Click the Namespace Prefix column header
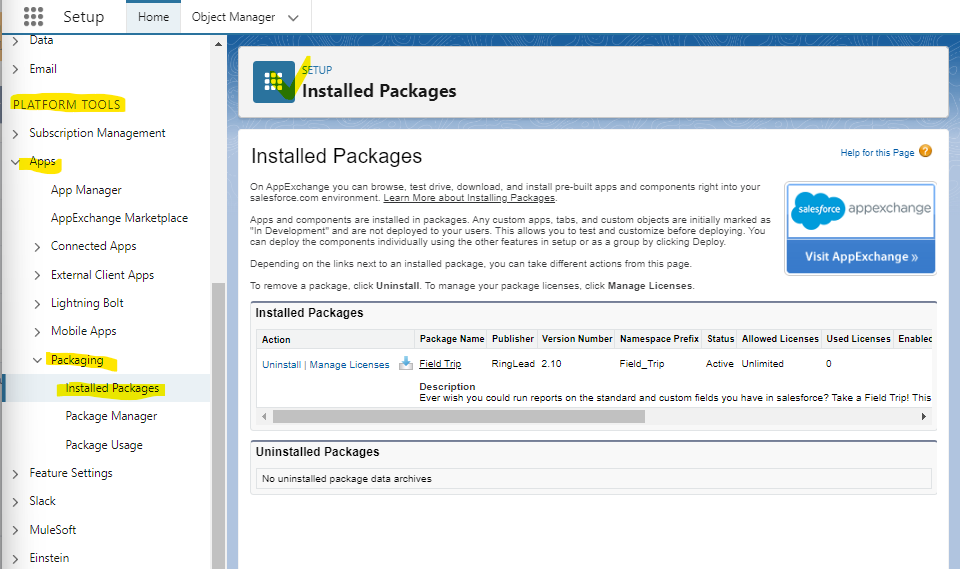The width and height of the screenshot is (960, 569). (659, 339)
